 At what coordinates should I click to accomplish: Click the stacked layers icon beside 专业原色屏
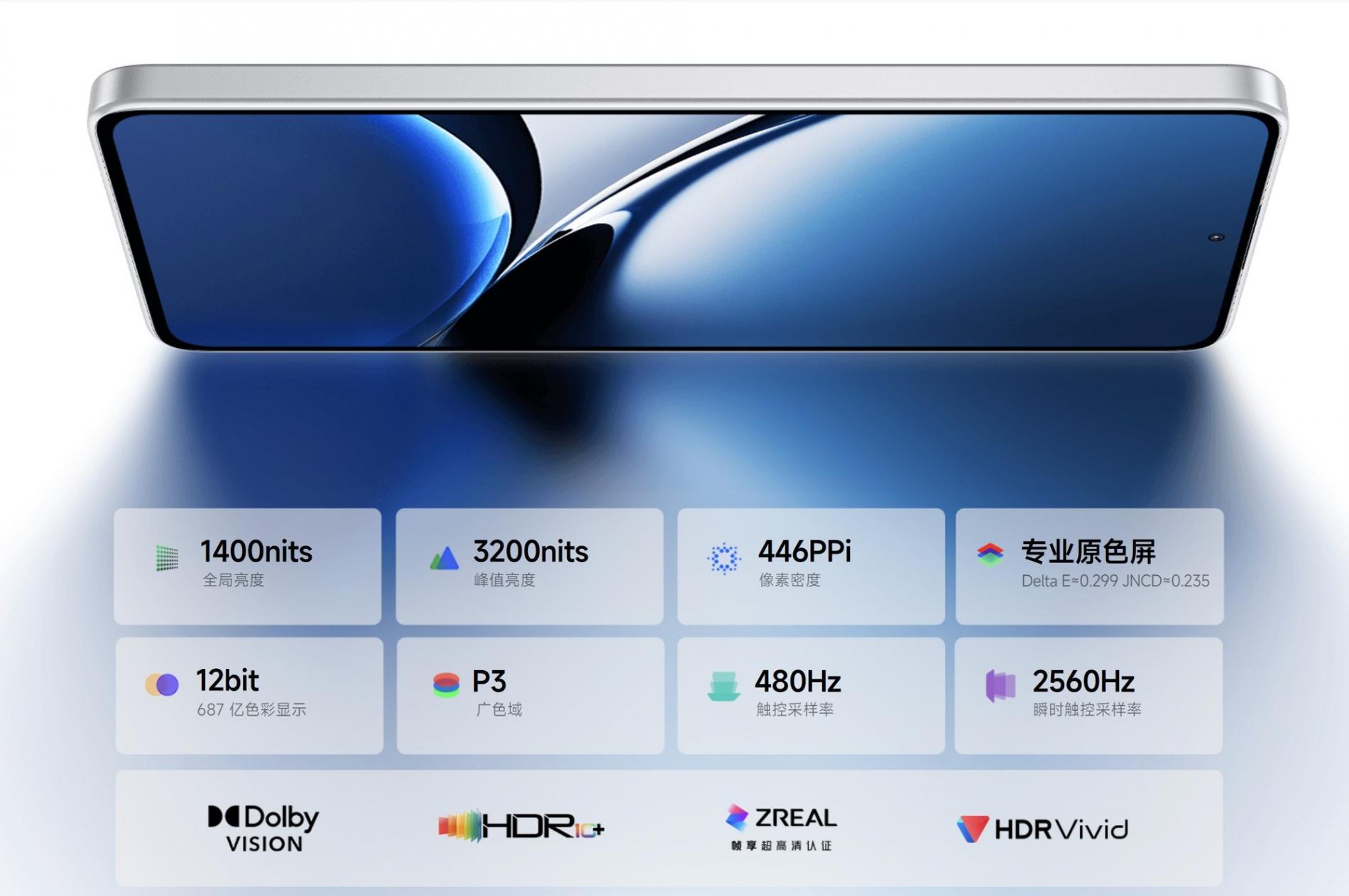coord(990,554)
